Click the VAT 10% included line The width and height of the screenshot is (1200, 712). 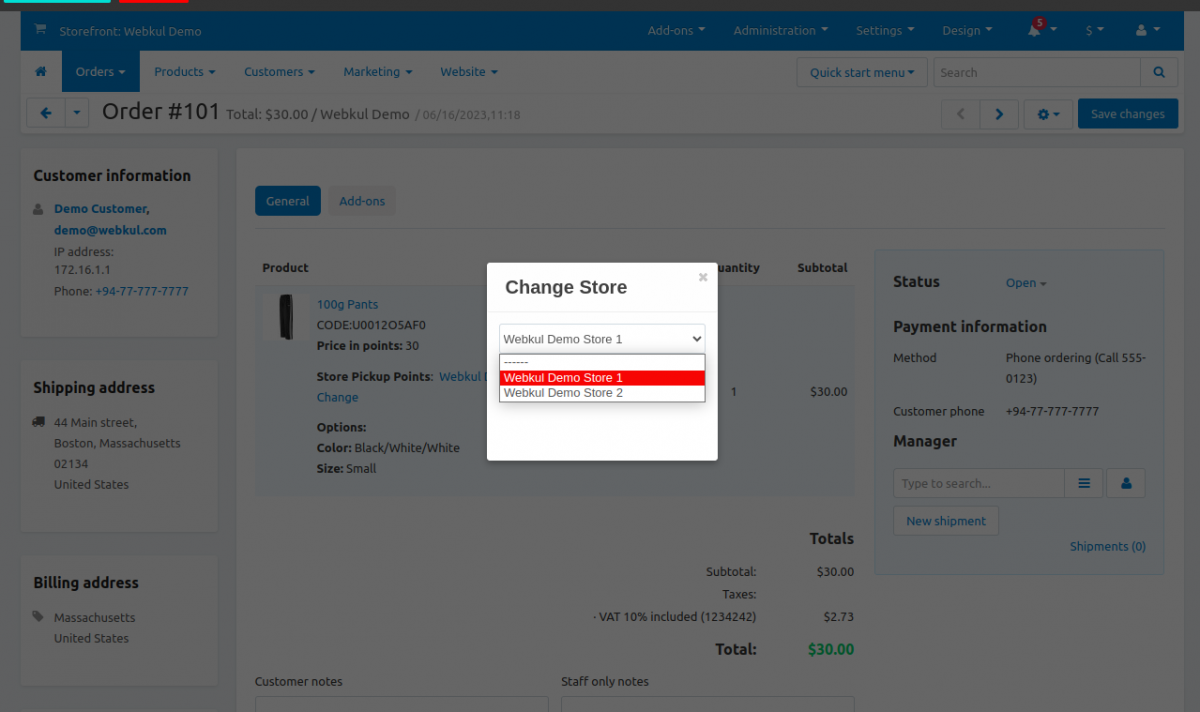pyautogui.click(x=675, y=617)
